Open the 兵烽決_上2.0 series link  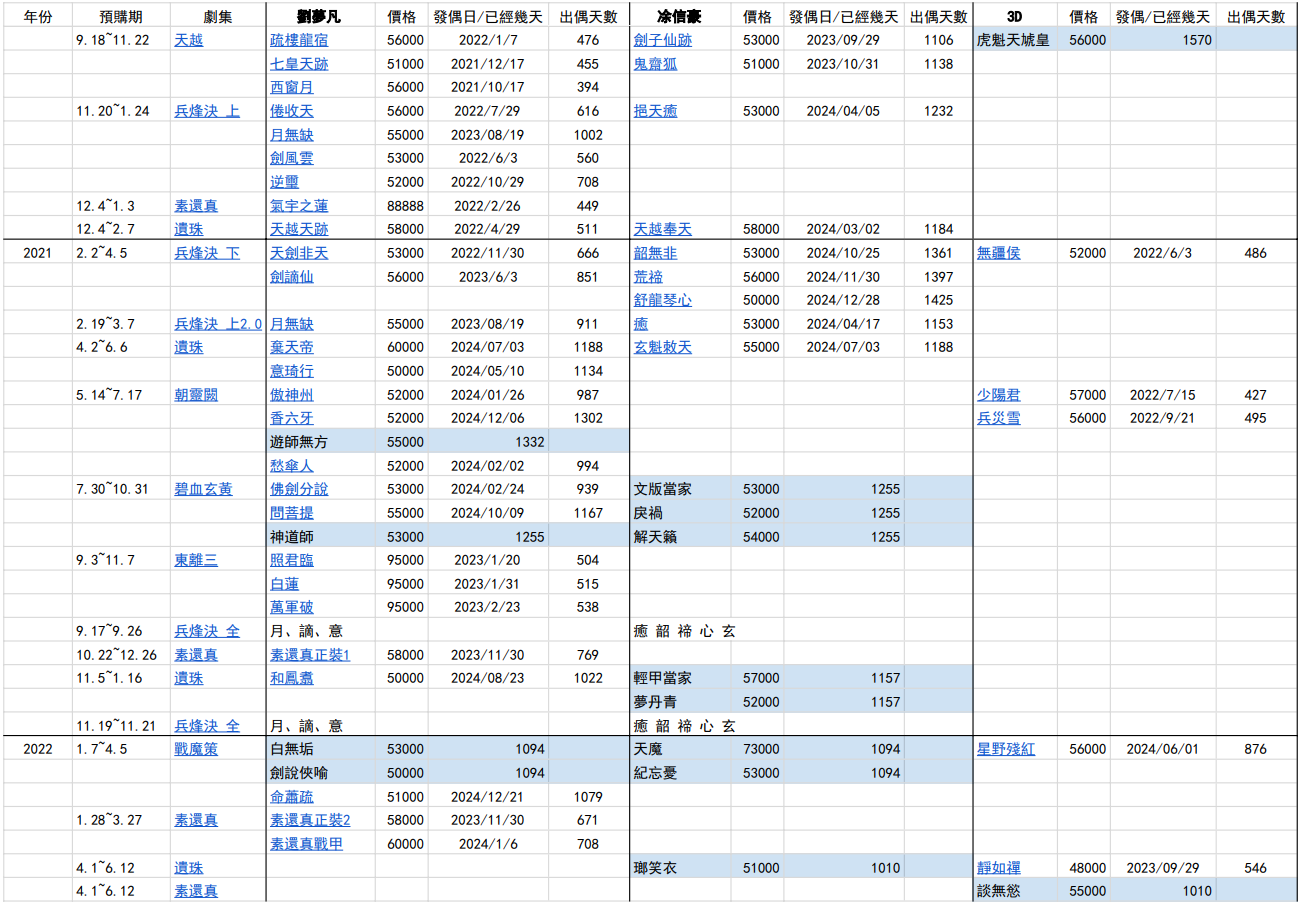[218, 324]
